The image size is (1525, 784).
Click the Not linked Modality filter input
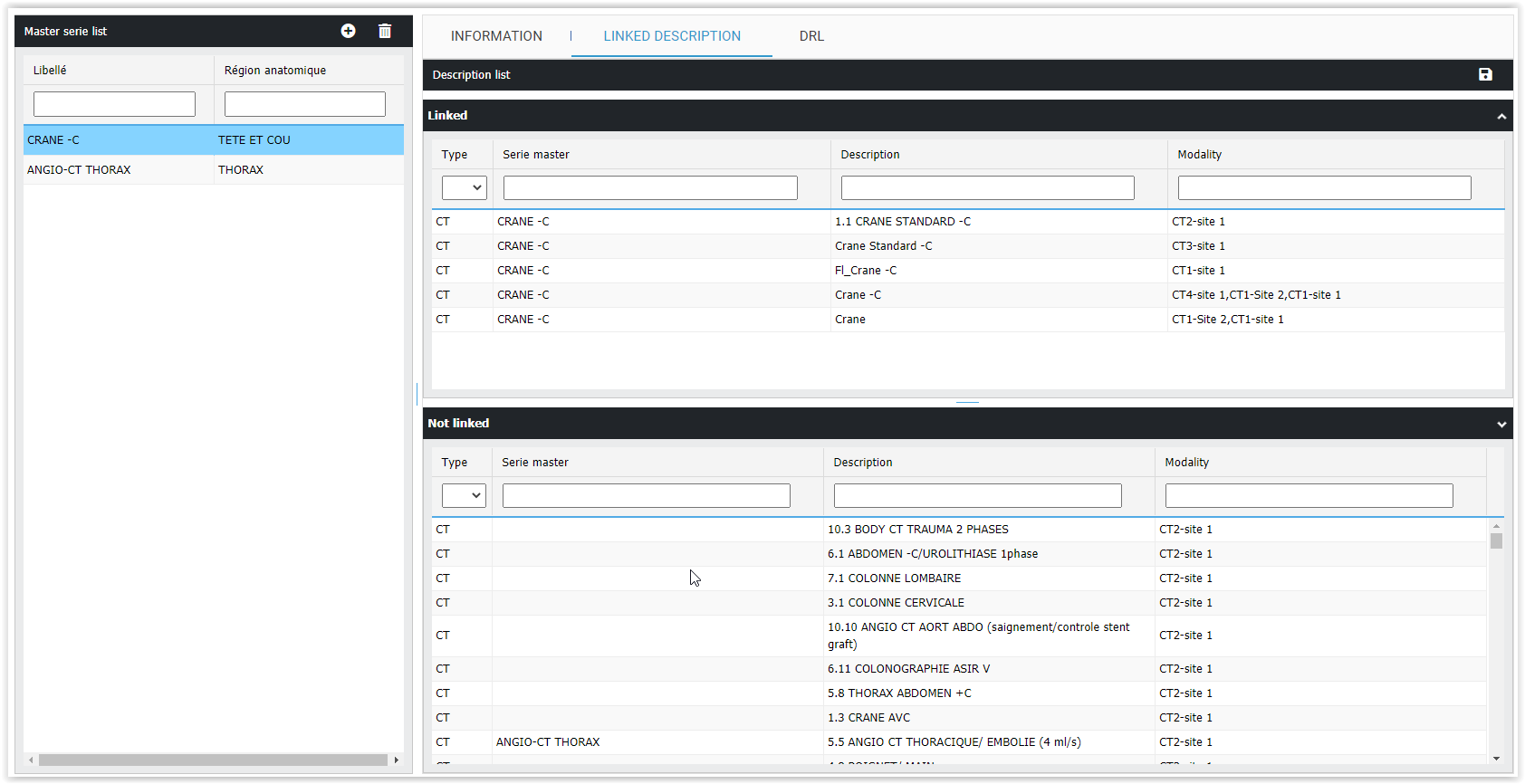click(x=1309, y=495)
